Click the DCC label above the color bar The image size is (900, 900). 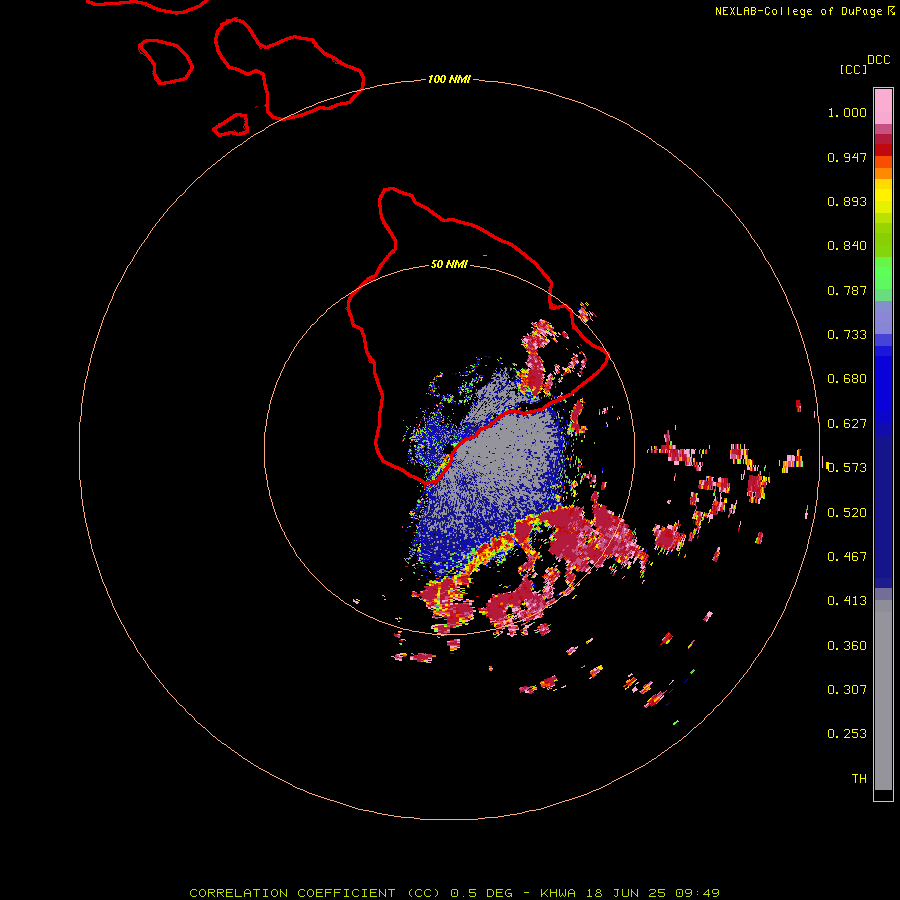[878, 60]
